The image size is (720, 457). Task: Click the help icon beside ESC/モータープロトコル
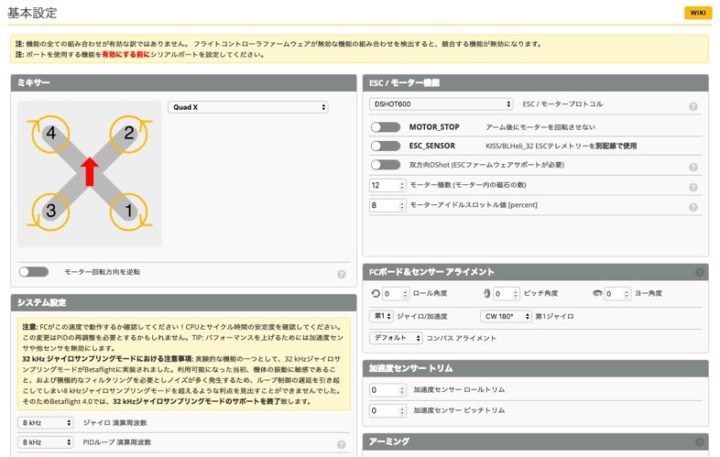[x=693, y=106]
